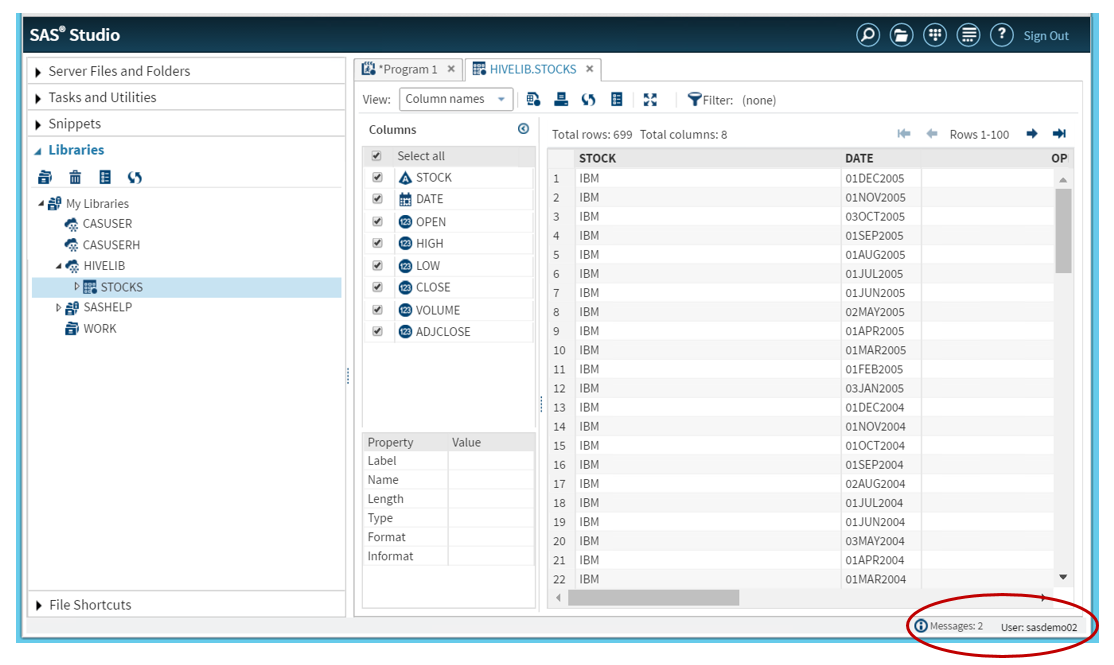This screenshot has width=1114, height=665.
Task: Click the Sign Out link
Action: tap(1046, 36)
